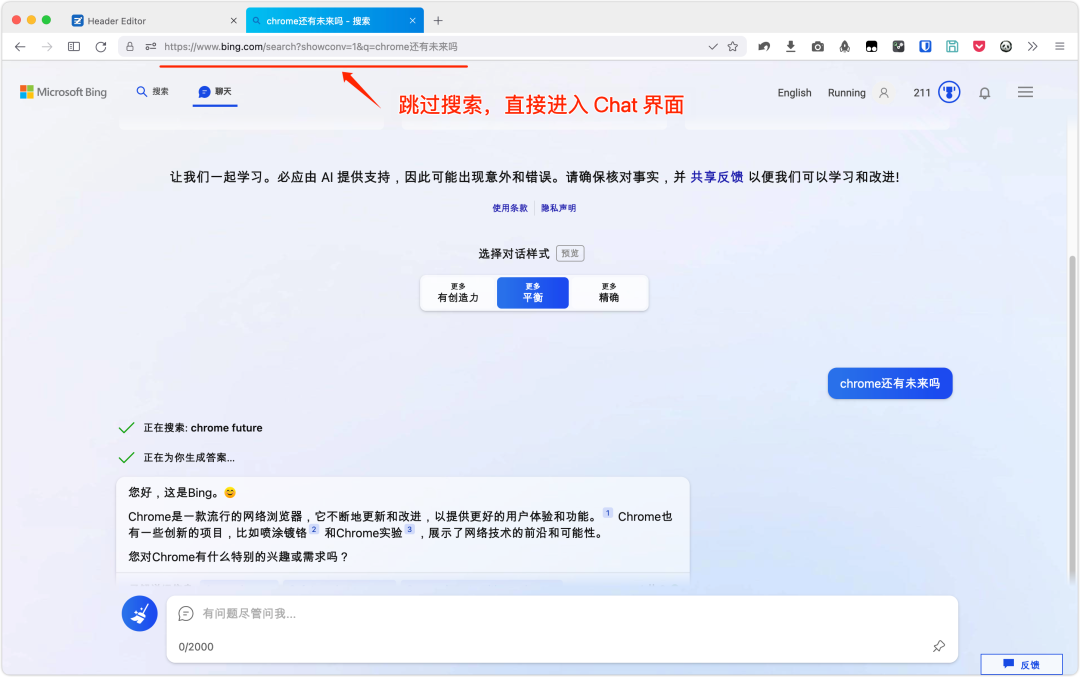
Task: Open the Firefox application menu
Action: pyautogui.click(x=1059, y=47)
